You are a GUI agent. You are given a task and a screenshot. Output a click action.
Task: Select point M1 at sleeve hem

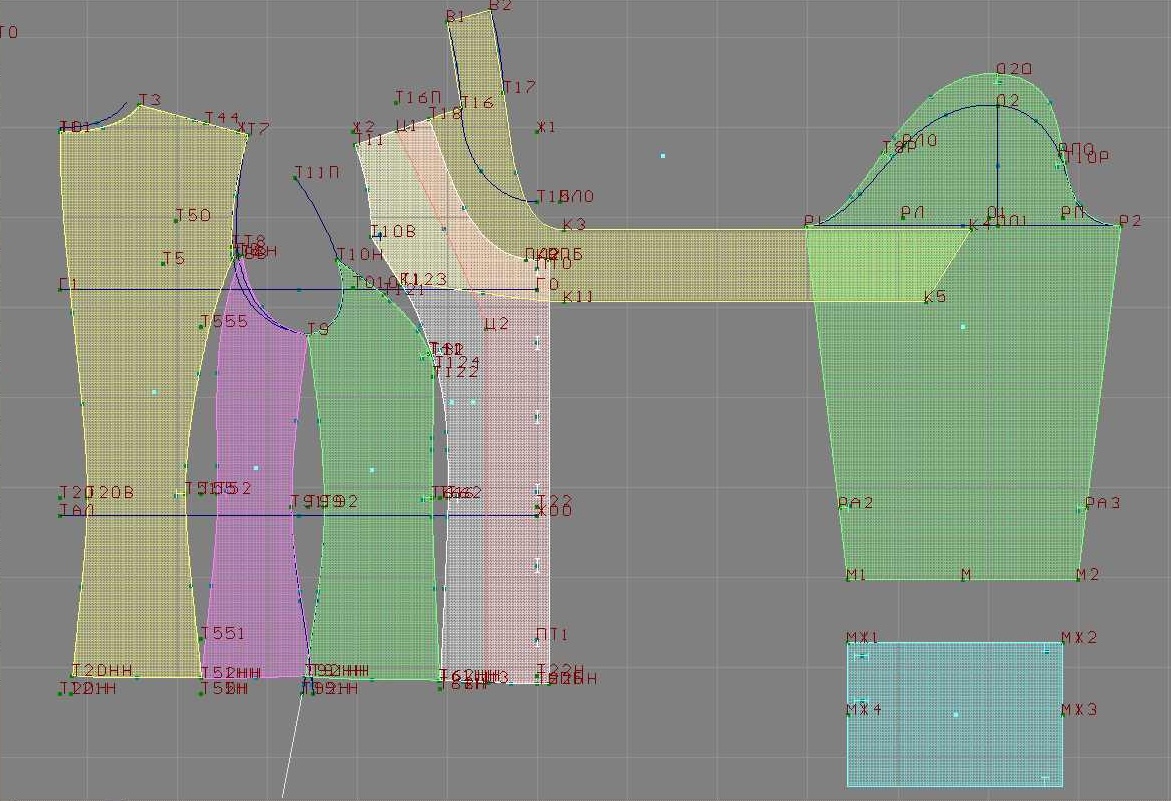848,578
